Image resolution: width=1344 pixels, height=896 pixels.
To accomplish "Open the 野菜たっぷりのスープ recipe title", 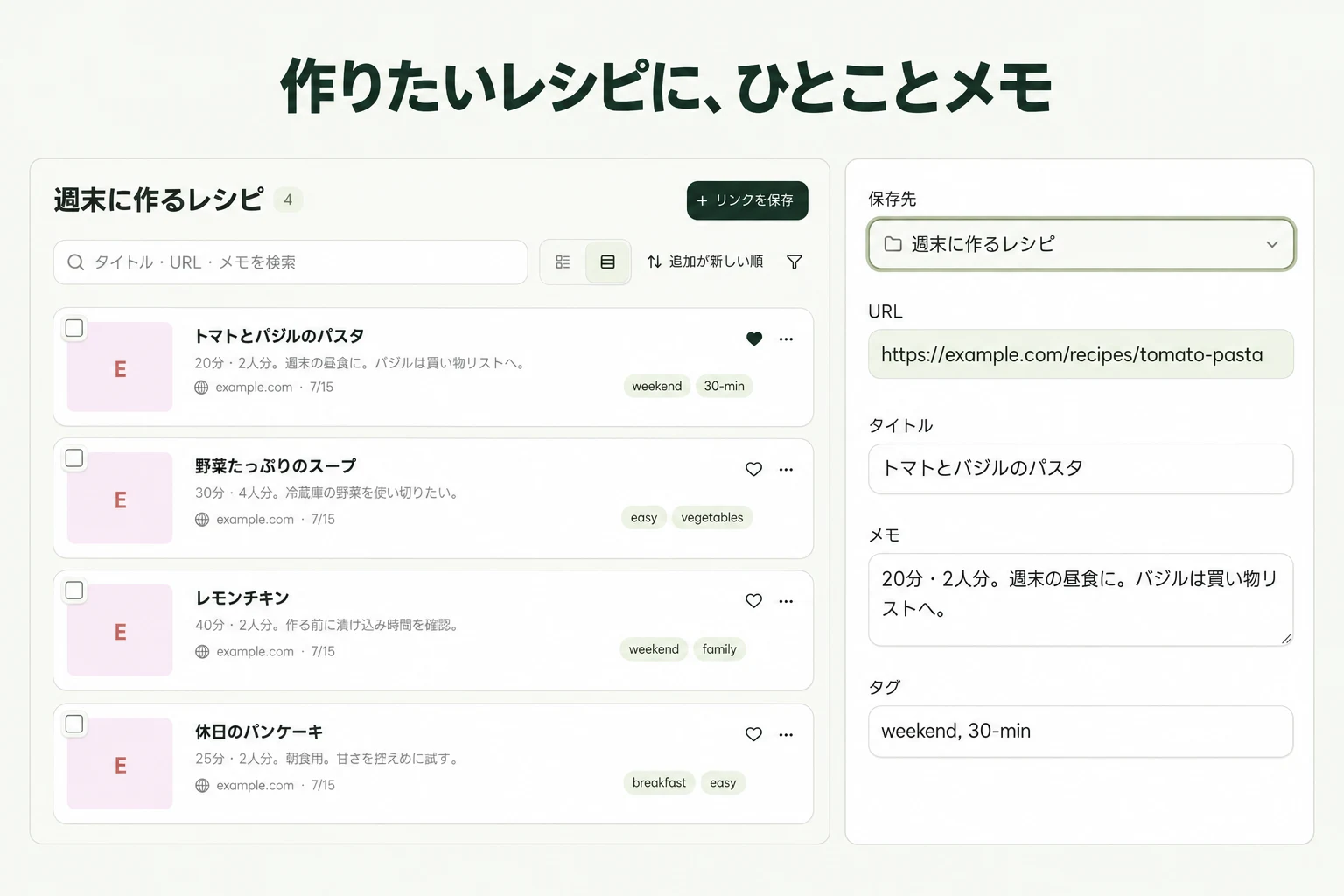I will 276,465.
